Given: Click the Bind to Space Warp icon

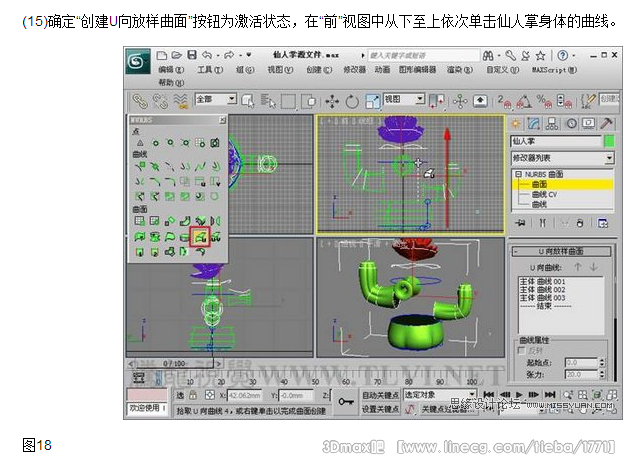Looking at the screenshot, I should [x=180, y=101].
